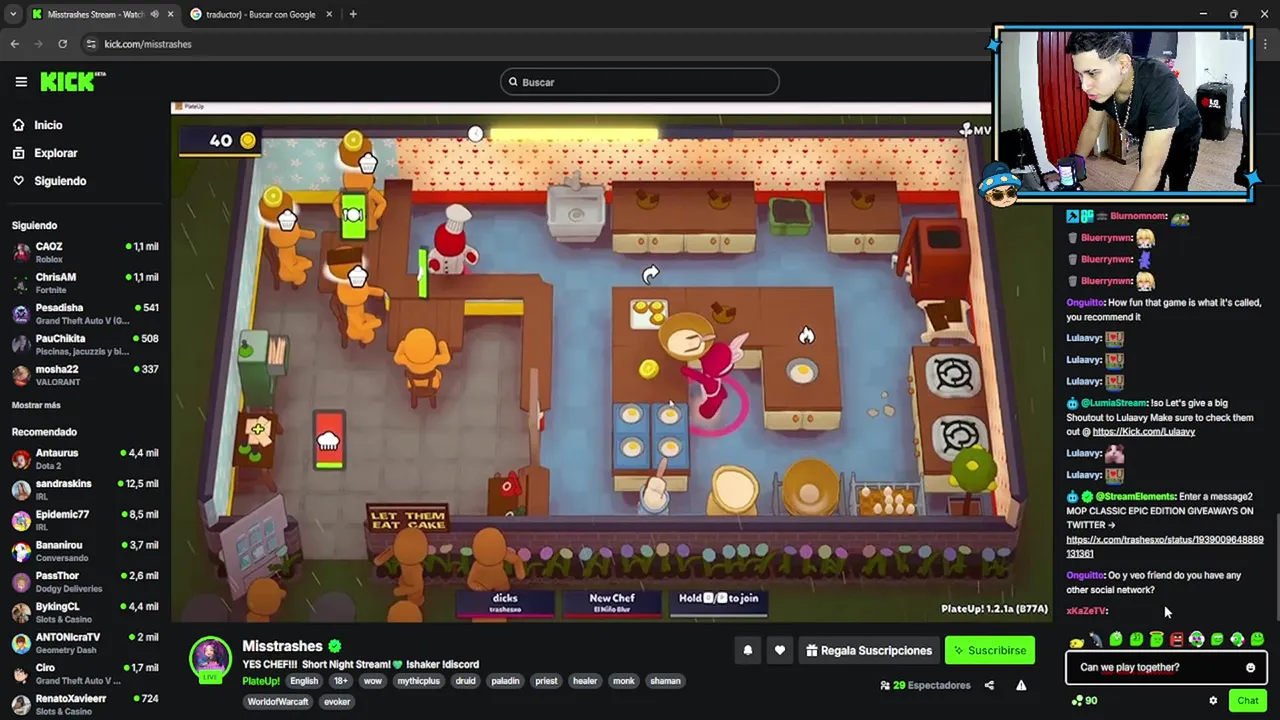Click Regala Suscripciones button

[x=869, y=650]
